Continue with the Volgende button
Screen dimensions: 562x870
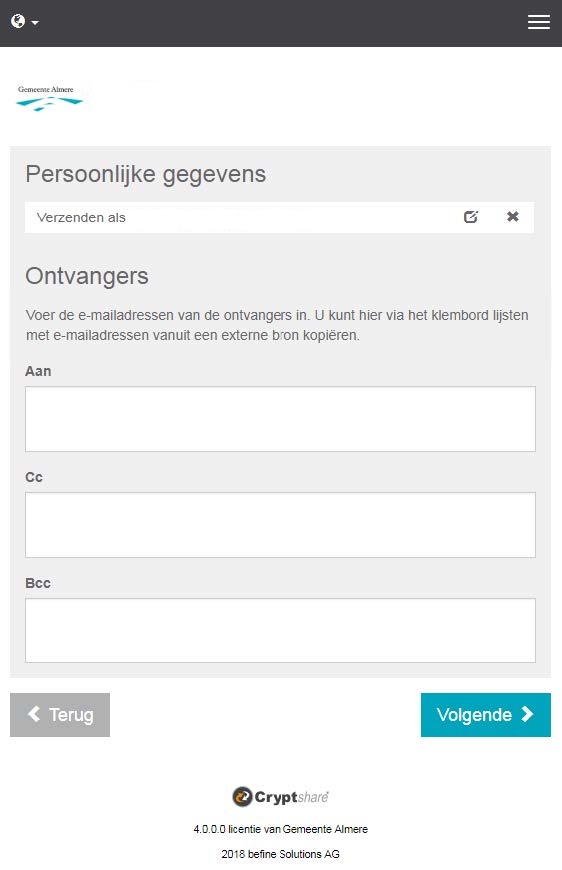pos(485,715)
